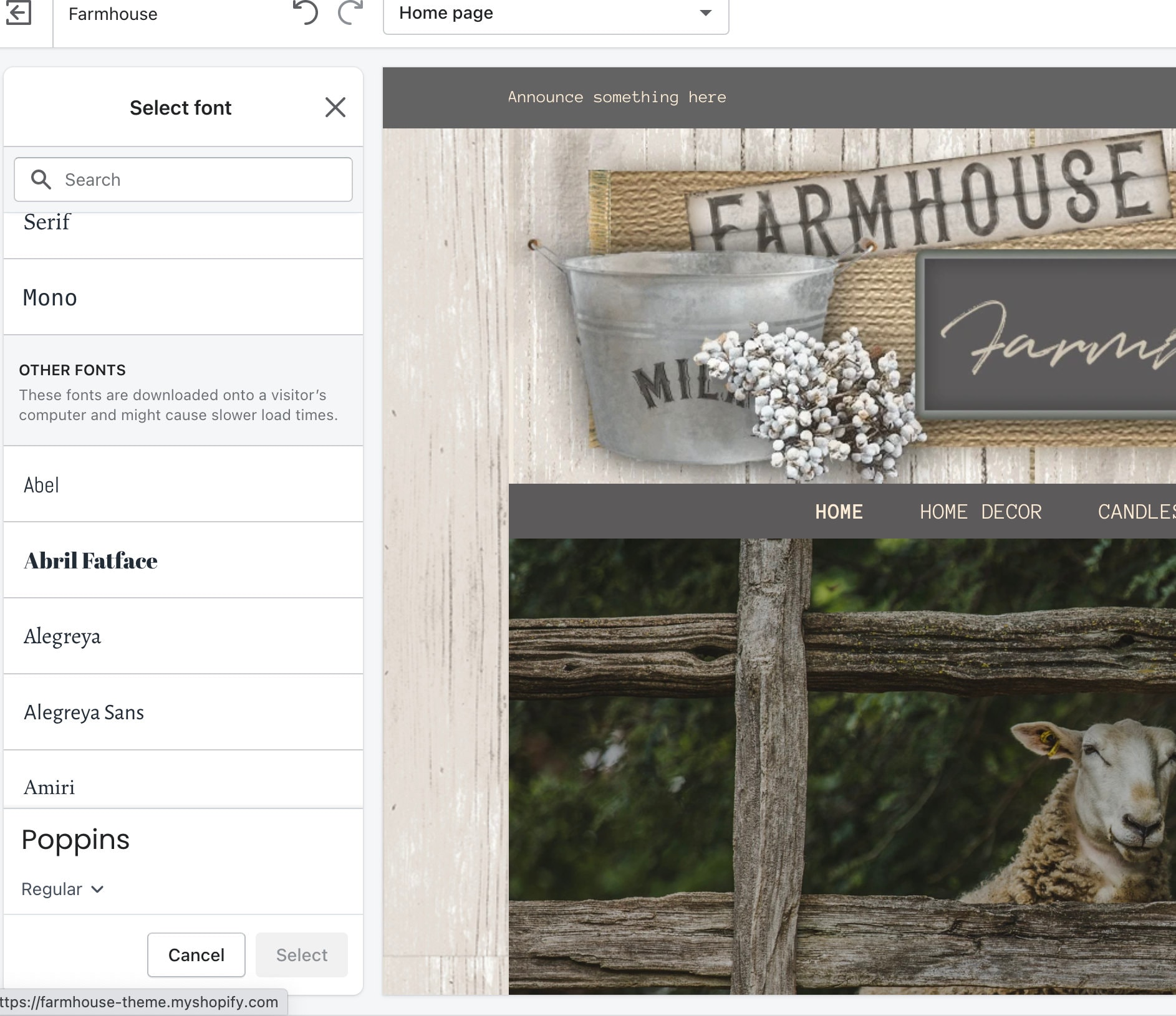Screen dimensions: 1176x1016
Task: Open the HOME DECOR navigation link
Action: (x=980, y=511)
